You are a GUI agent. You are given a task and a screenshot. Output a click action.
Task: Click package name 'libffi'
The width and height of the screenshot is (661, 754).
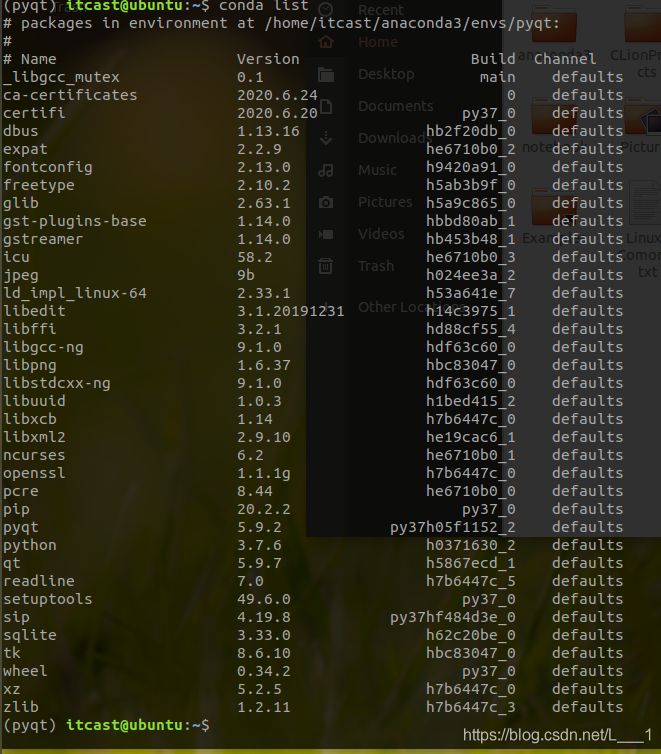tap(29, 329)
